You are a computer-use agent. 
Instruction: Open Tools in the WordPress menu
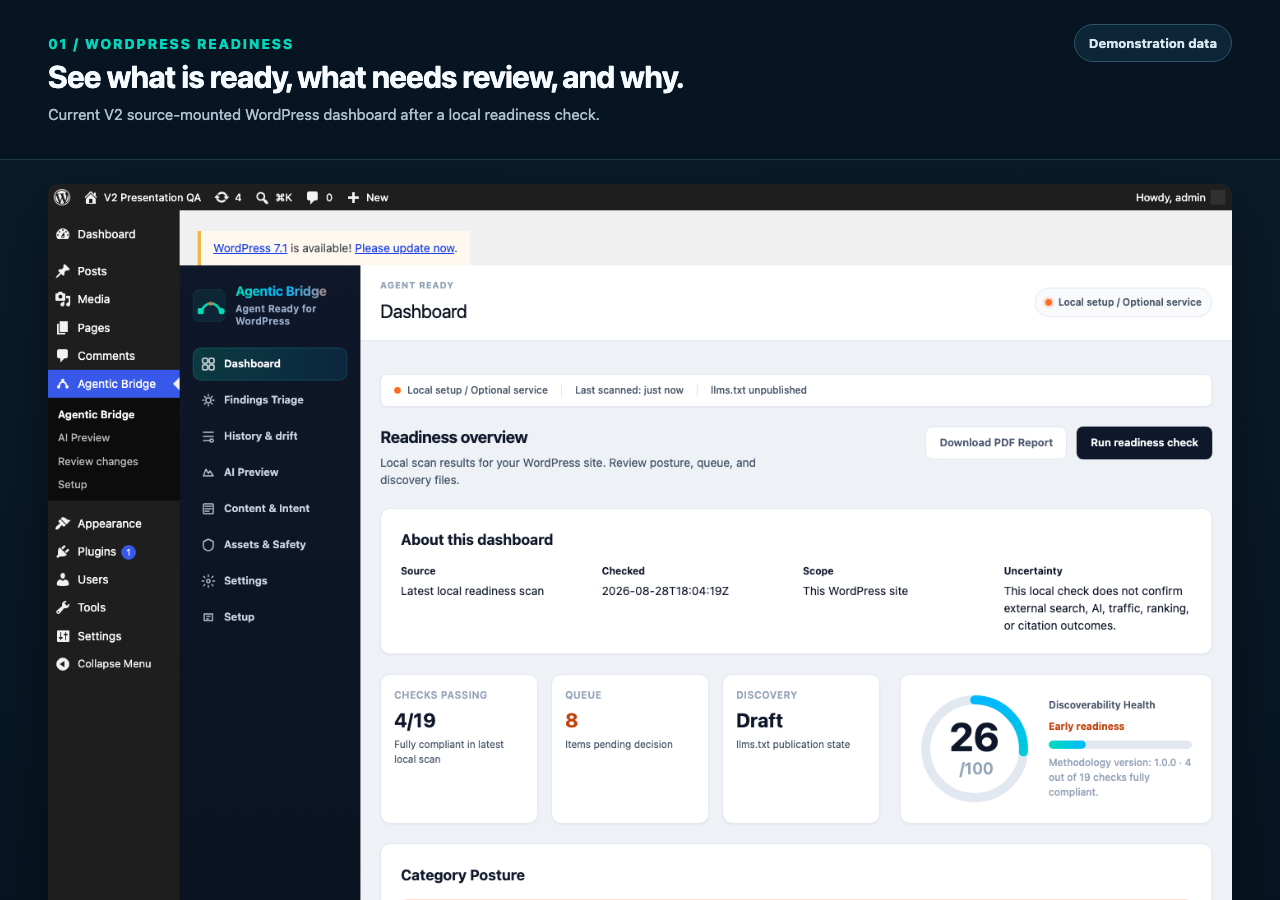[114, 608]
